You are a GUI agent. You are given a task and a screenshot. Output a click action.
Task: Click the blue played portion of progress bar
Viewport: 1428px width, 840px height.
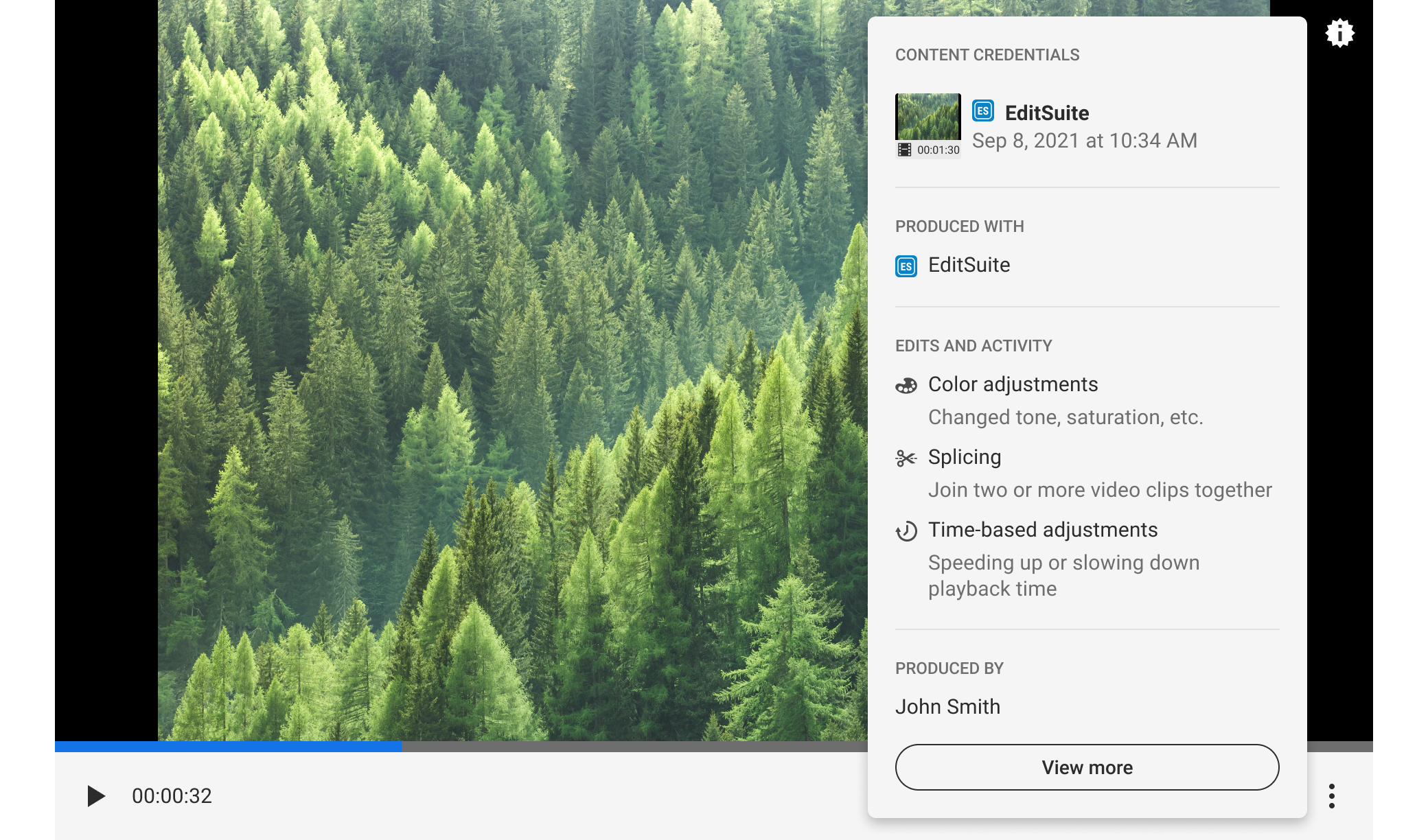click(x=228, y=746)
